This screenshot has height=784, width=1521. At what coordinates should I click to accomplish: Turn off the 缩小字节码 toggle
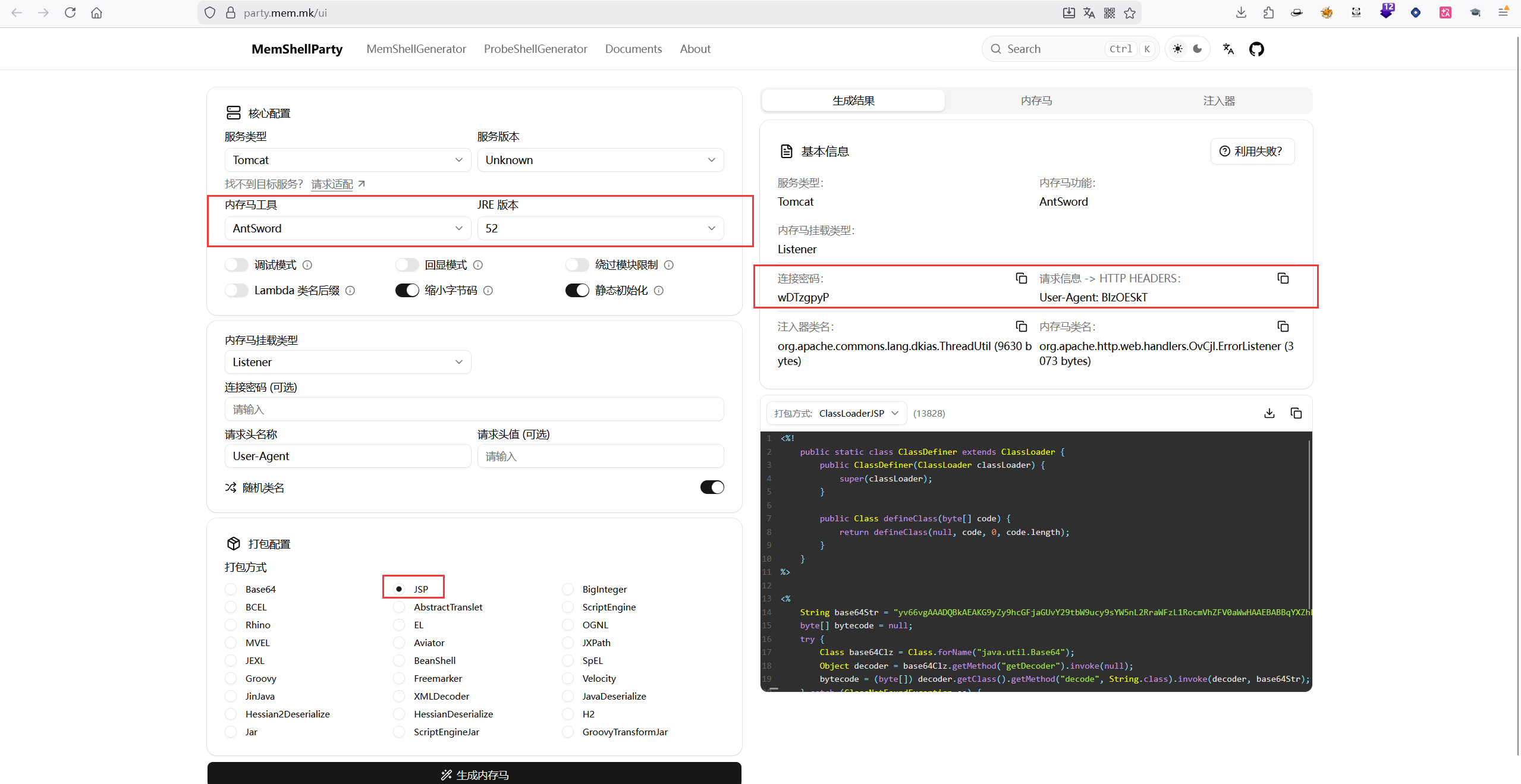407,290
